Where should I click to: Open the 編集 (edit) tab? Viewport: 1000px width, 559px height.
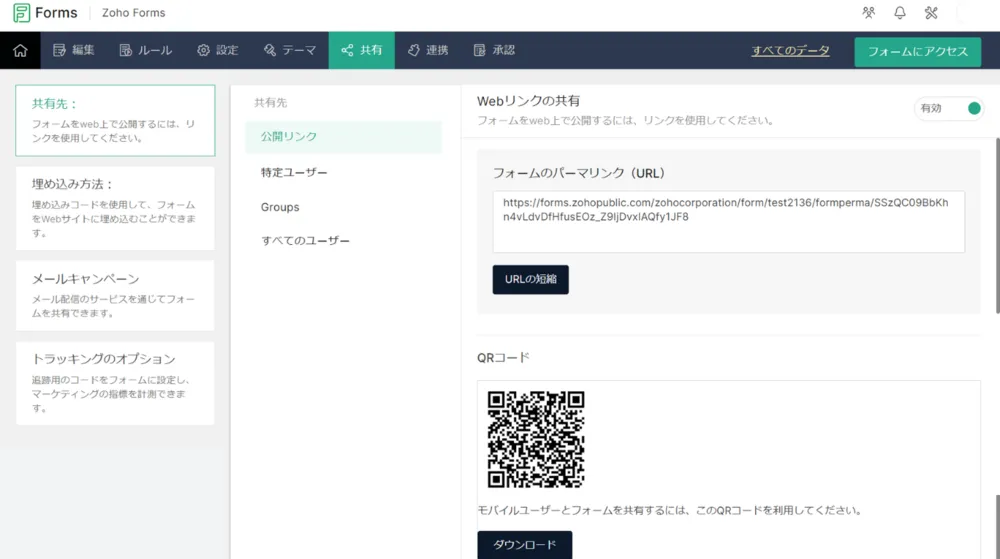pyautogui.click(x=74, y=50)
